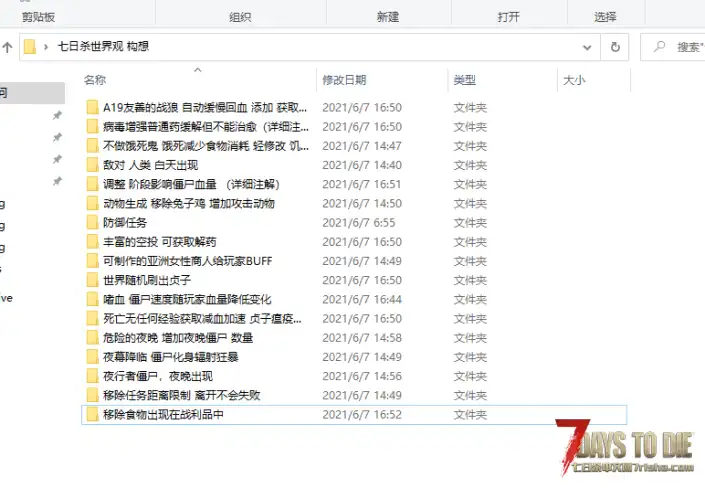Open the 新建 ribbon group label
Image resolution: width=705 pixels, height=488 pixels.
388,17
